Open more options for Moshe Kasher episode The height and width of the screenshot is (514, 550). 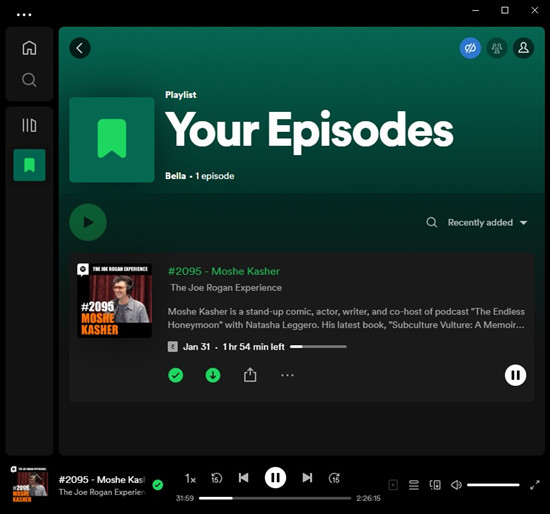[x=287, y=375]
